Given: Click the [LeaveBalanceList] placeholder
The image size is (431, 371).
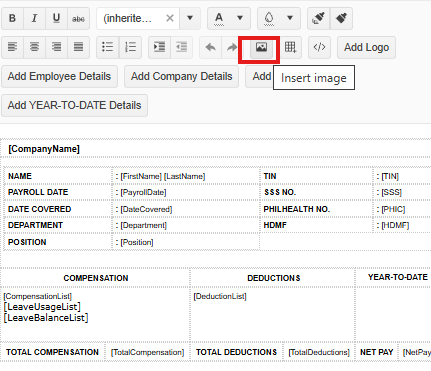Looking at the screenshot, I should (x=46, y=318).
